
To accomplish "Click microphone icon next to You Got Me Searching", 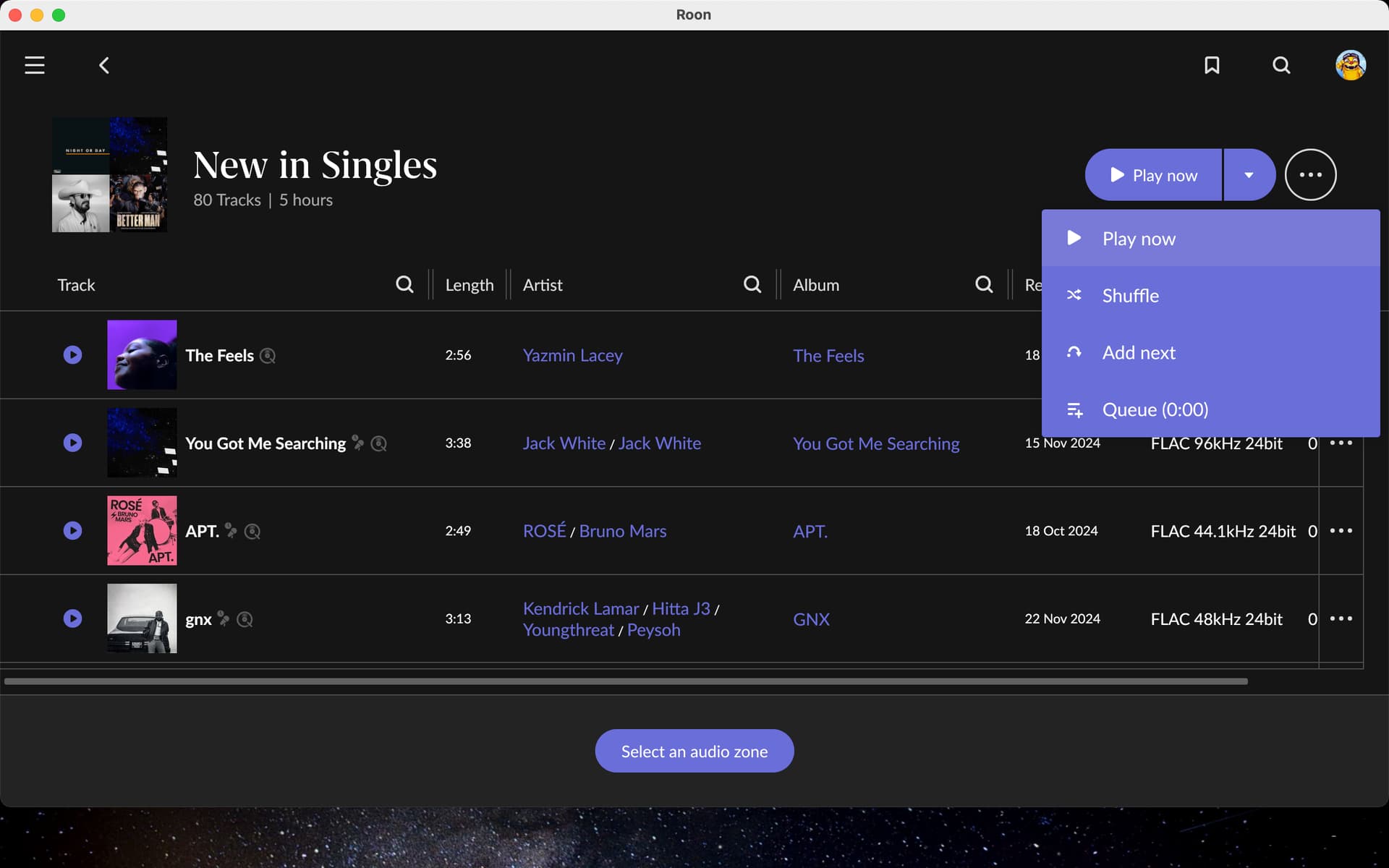I will pyautogui.click(x=357, y=443).
